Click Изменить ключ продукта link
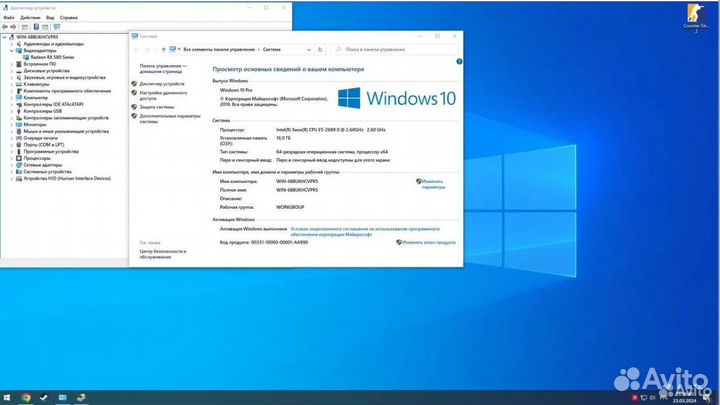Viewport: 720px width, 405px height. pyautogui.click(x=428, y=242)
